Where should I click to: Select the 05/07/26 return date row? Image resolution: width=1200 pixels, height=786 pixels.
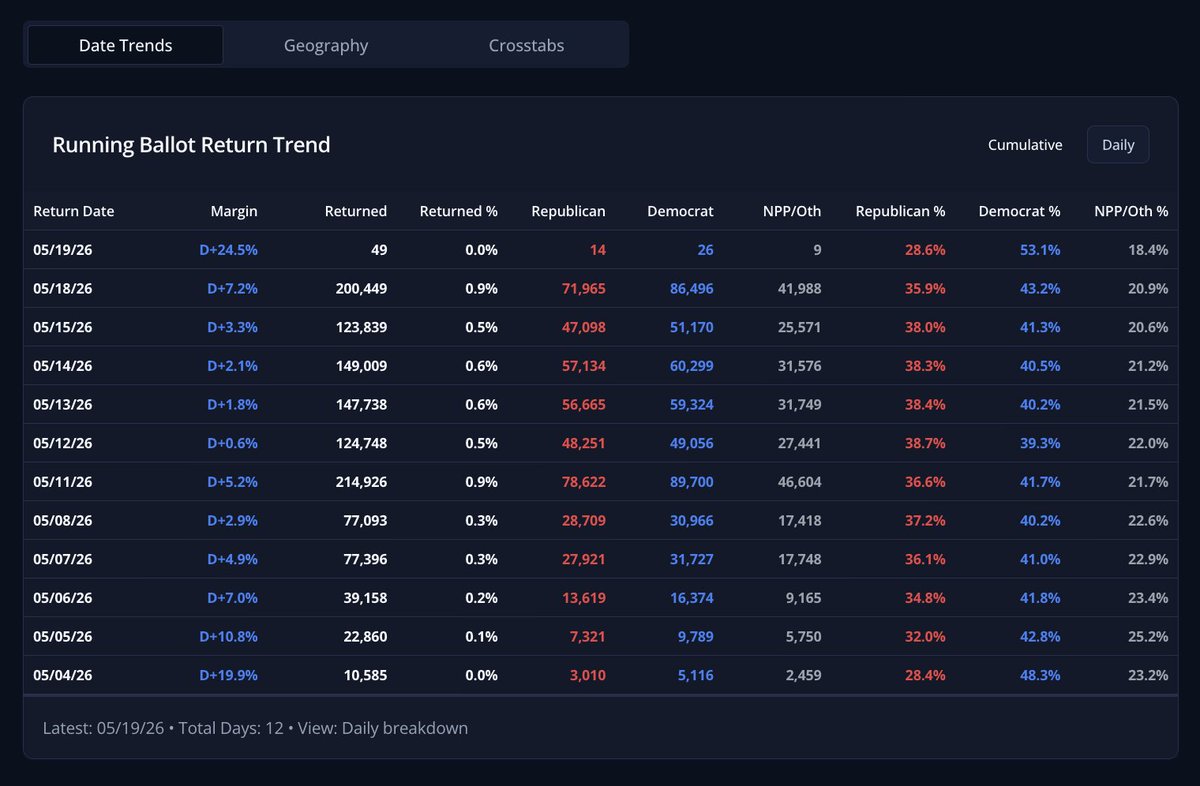pyautogui.click(x=600, y=559)
